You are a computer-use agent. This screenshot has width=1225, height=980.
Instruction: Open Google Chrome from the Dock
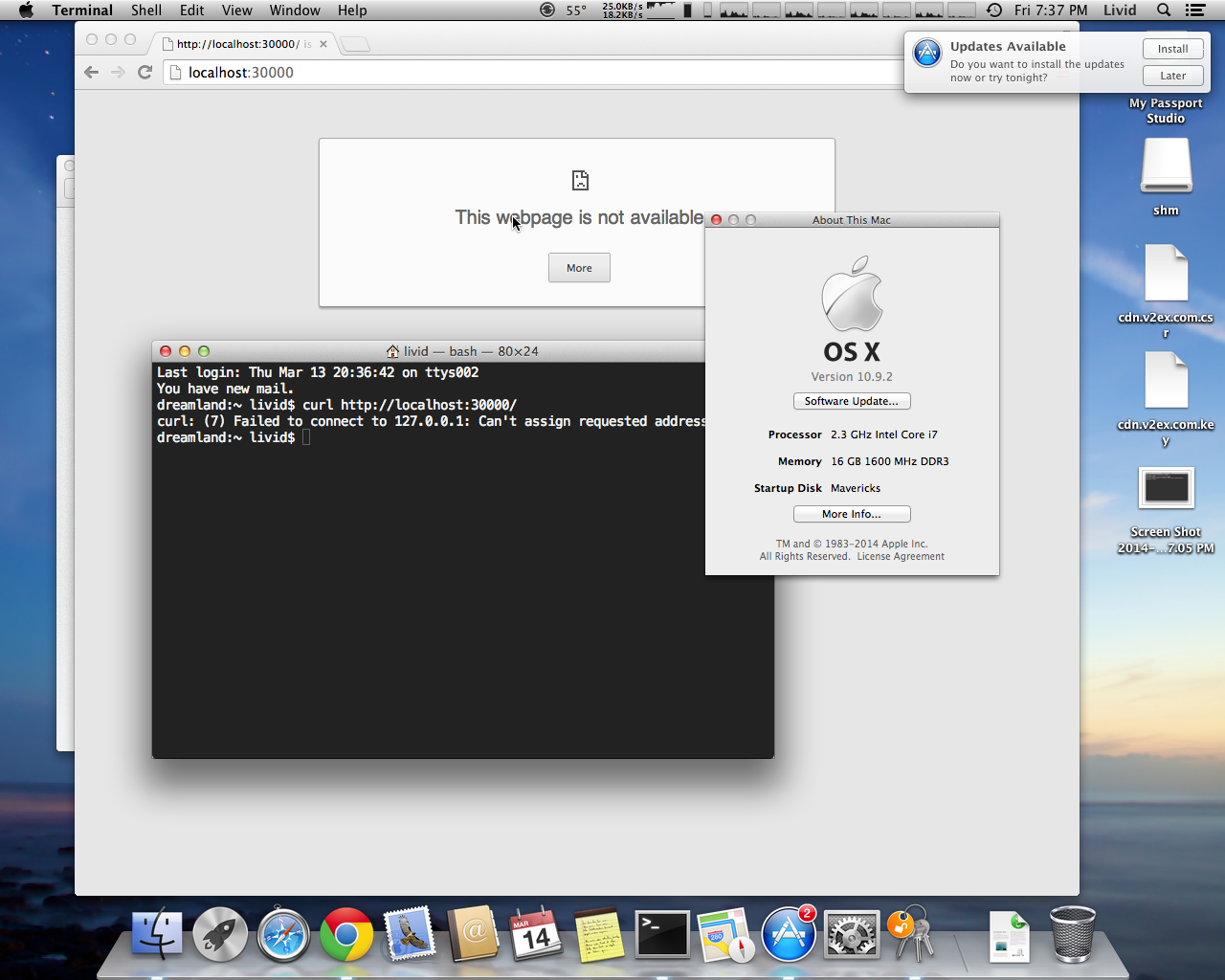click(346, 934)
